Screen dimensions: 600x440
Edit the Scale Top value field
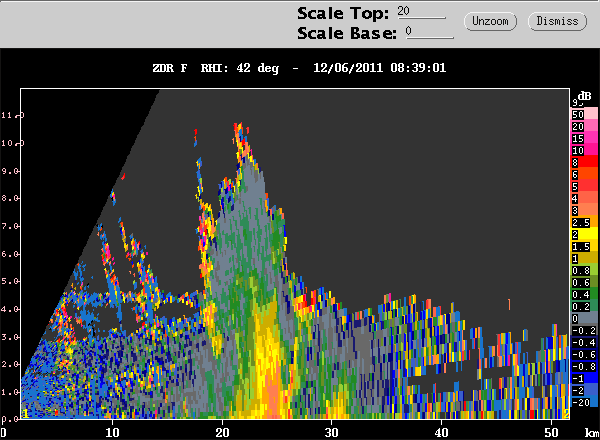pyautogui.click(x=421, y=12)
